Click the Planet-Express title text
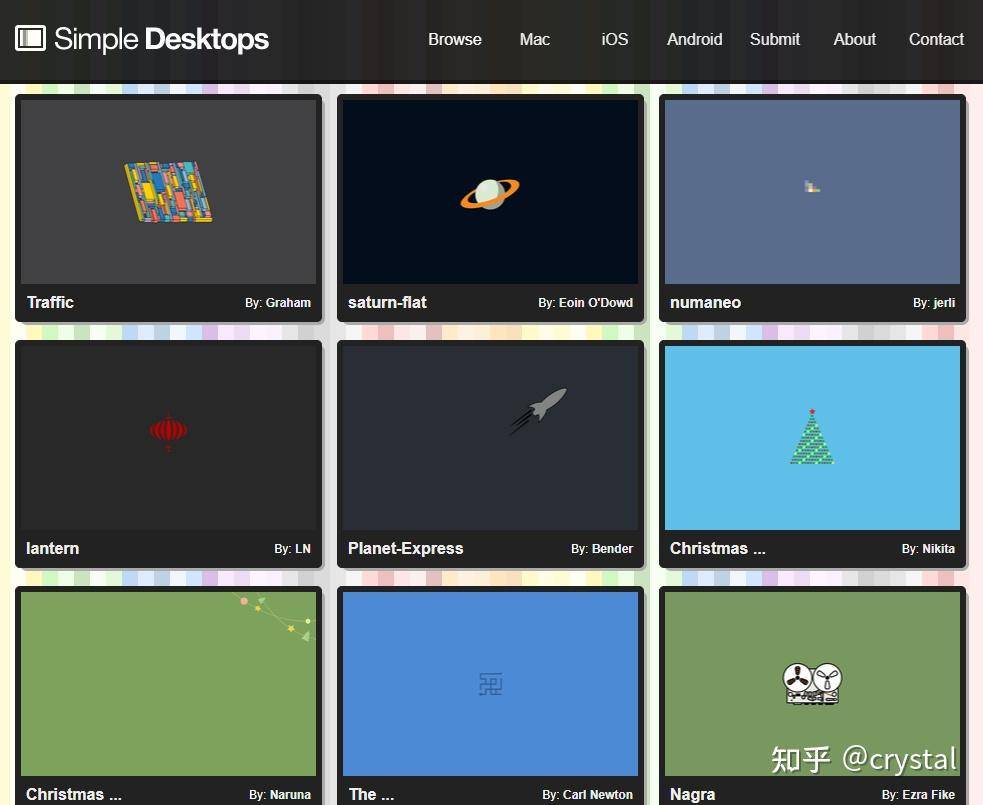Image resolution: width=983 pixels, height=805 pixels. pyautogui.click(x=406, y=549)
